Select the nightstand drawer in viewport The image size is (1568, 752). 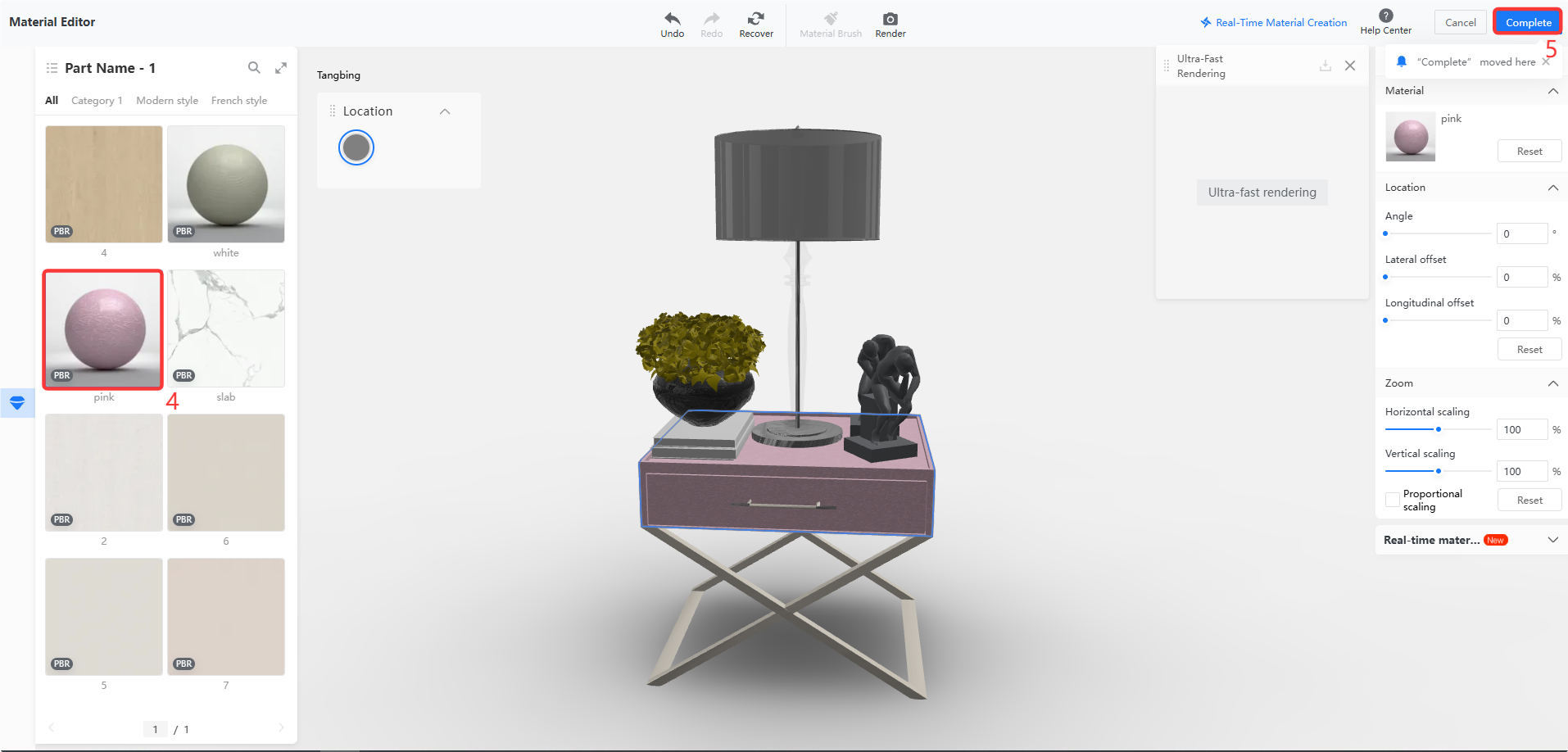click(x=786, y=501)
